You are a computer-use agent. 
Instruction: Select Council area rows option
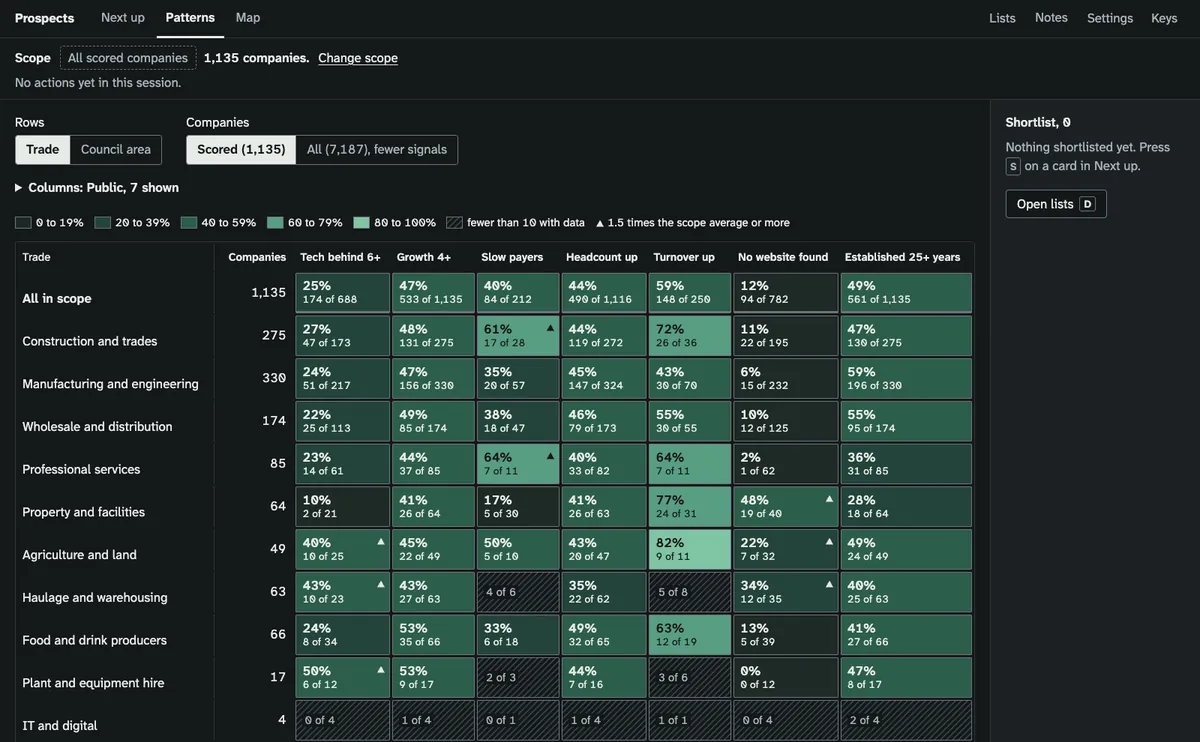point(116,150)
